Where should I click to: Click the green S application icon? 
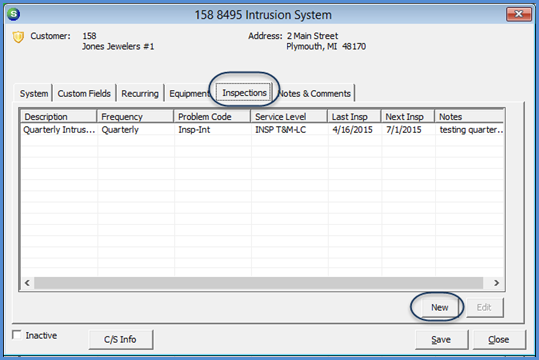click(13, 14)
